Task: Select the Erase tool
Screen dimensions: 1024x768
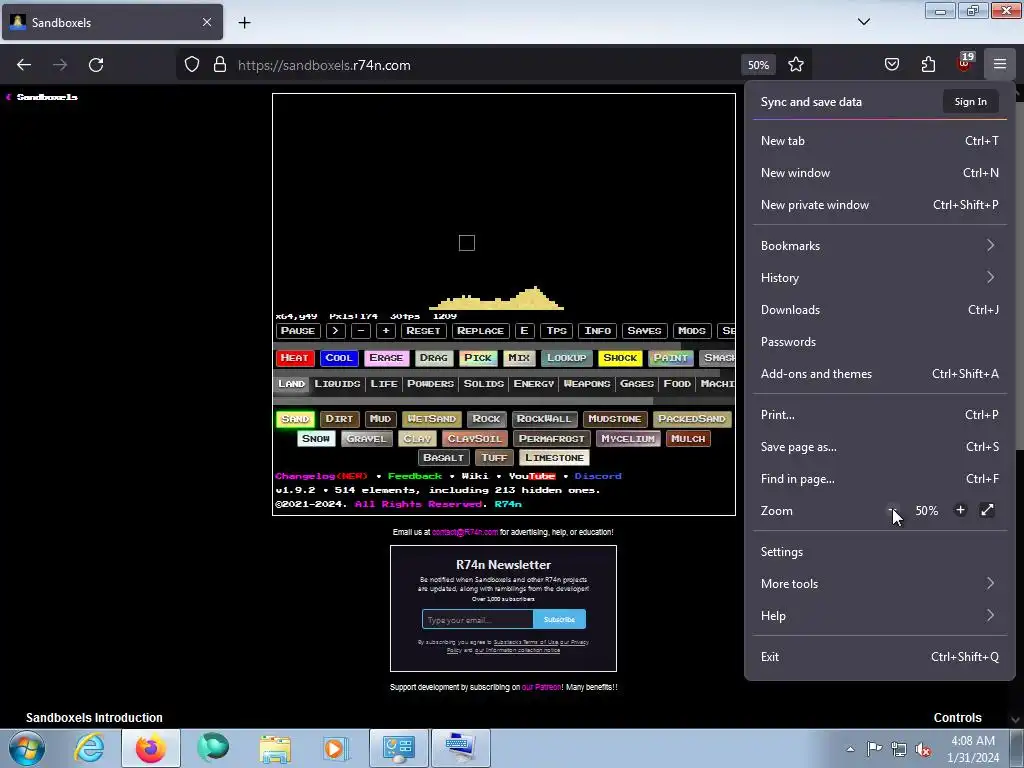Action: click(386, 358)
